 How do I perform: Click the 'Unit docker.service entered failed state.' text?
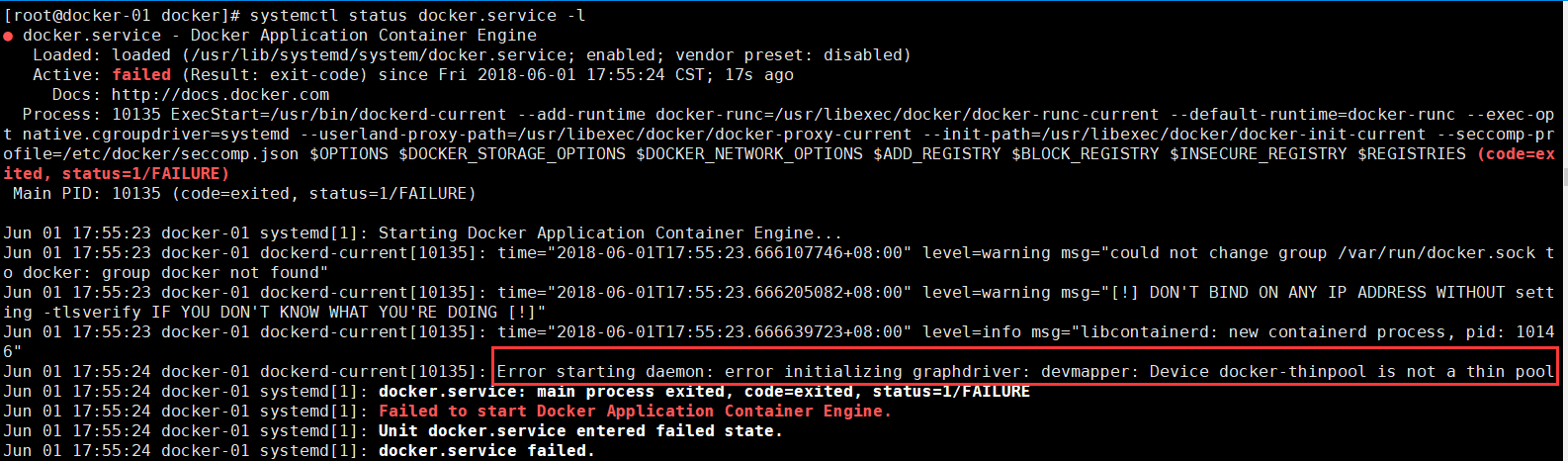[x=580, y=431]
